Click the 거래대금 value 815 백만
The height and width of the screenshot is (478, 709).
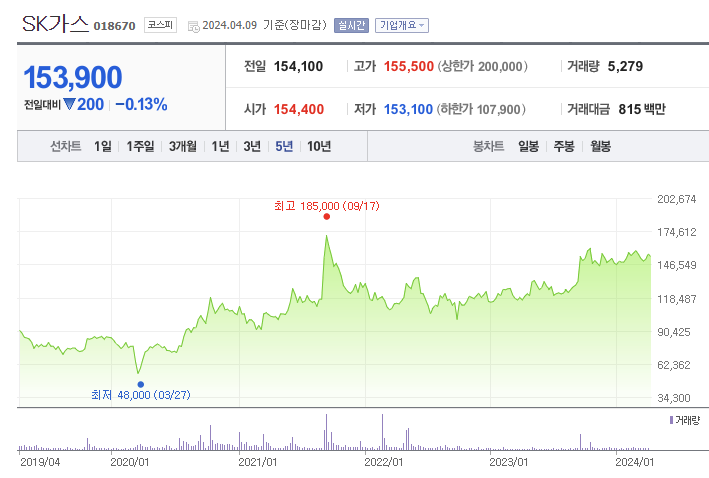click(642, 109)
